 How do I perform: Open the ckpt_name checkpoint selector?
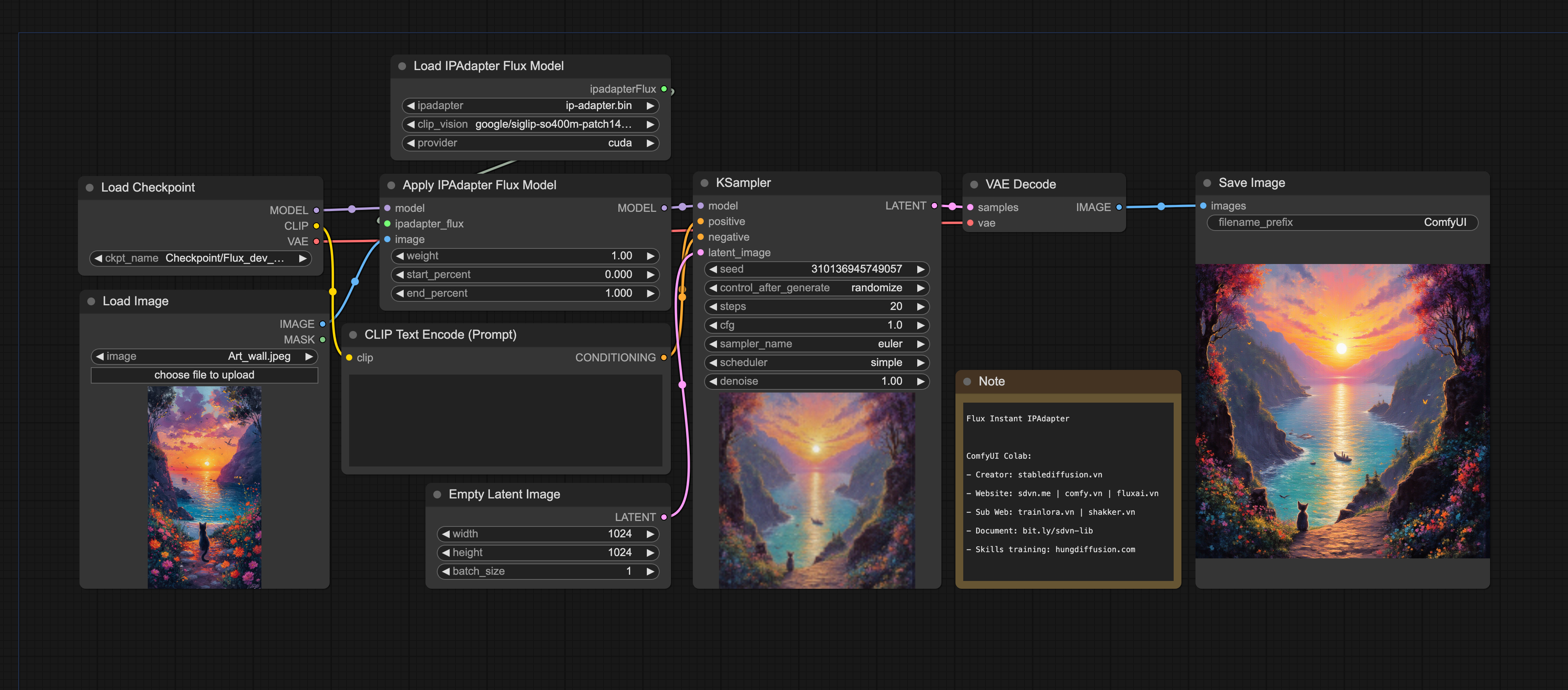pyautogui.click(x=201, y=259)
